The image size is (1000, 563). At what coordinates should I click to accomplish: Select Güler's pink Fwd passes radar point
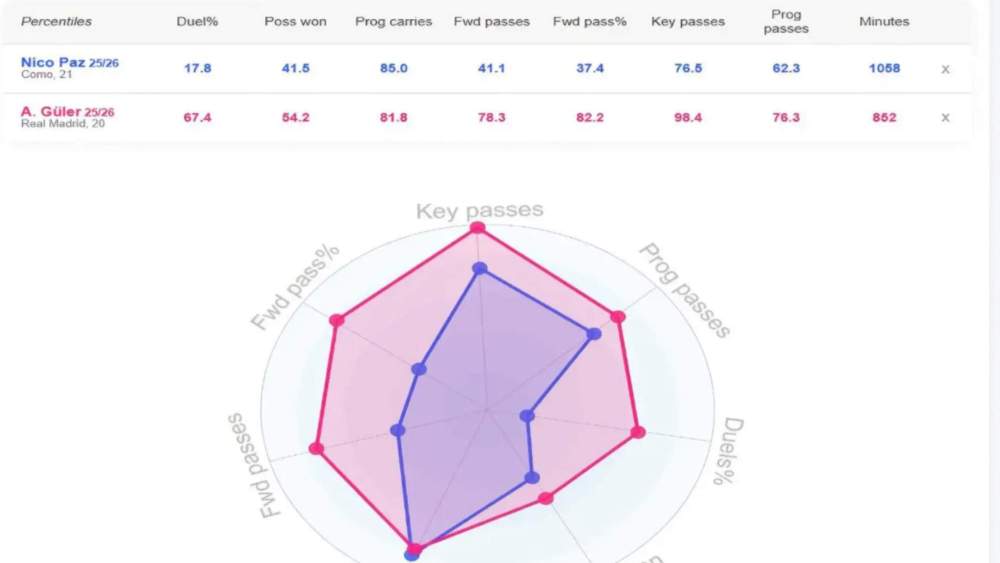pos(317,448)
